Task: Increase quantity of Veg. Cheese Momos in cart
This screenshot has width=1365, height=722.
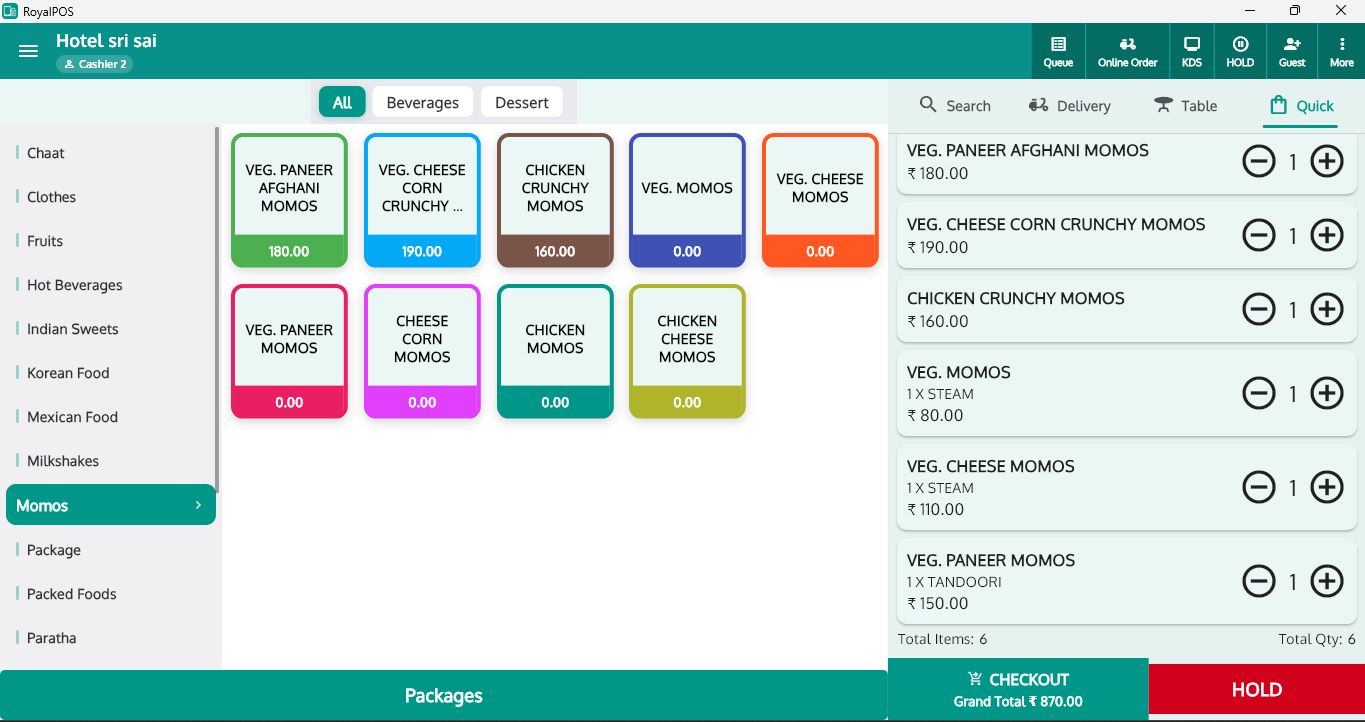Action: 1327,487
